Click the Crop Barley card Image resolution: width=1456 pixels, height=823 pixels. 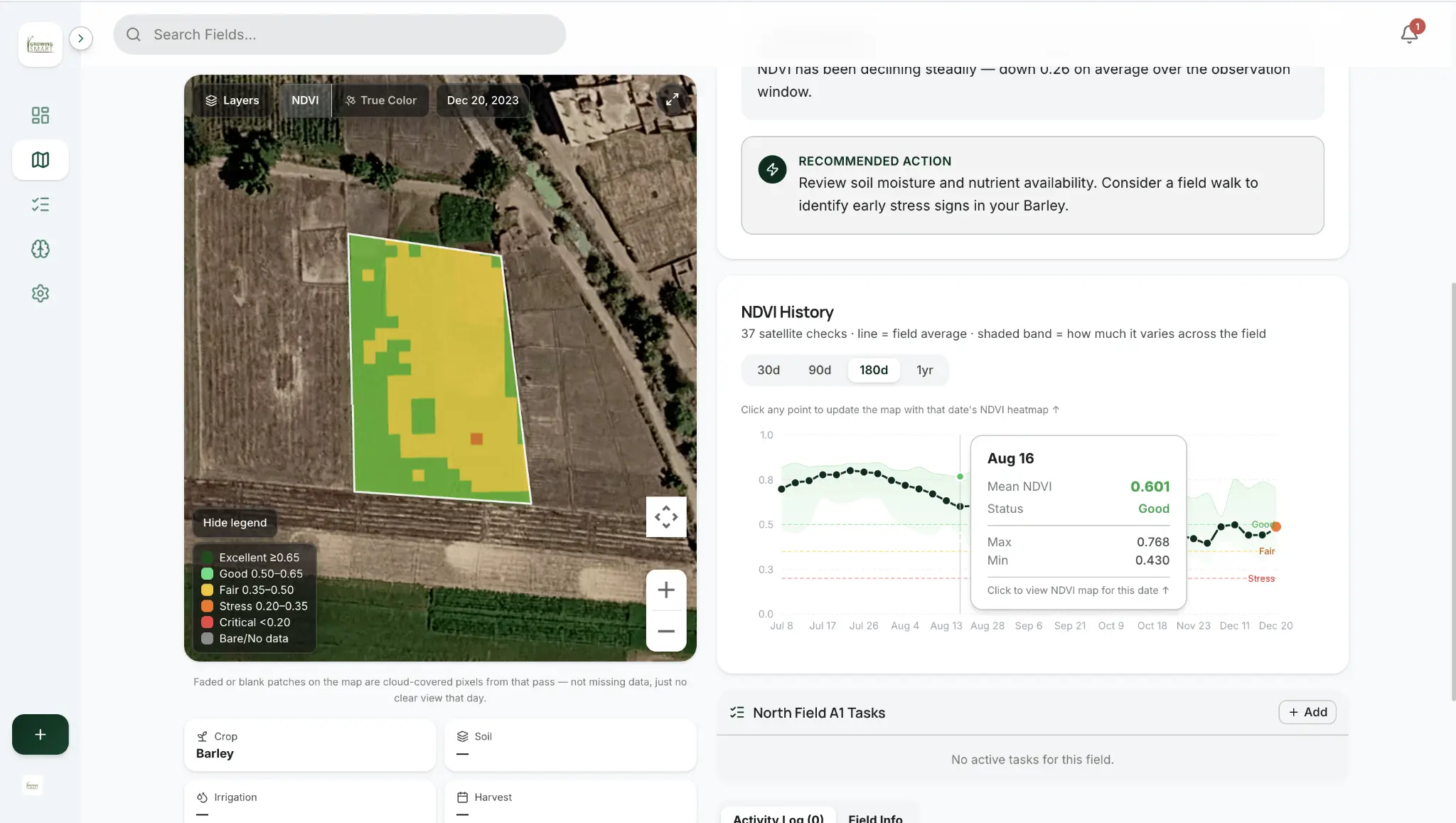(310, 745)
